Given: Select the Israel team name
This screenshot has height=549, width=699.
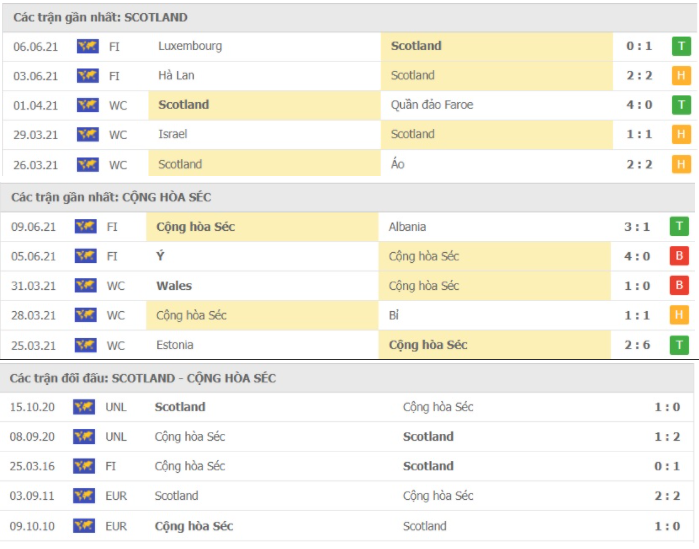Looking at the screenshot, I should pyautogui.click(x=173, y=134).
